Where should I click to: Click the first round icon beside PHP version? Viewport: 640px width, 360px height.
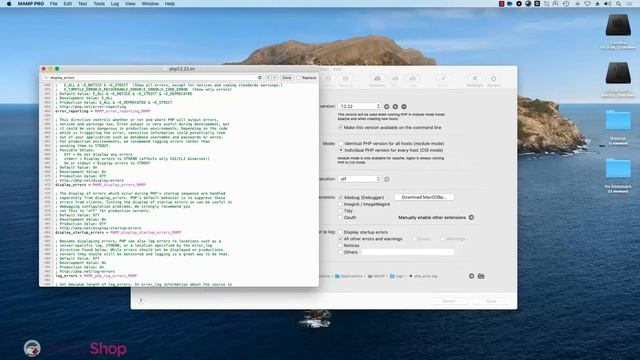point(387,107)
